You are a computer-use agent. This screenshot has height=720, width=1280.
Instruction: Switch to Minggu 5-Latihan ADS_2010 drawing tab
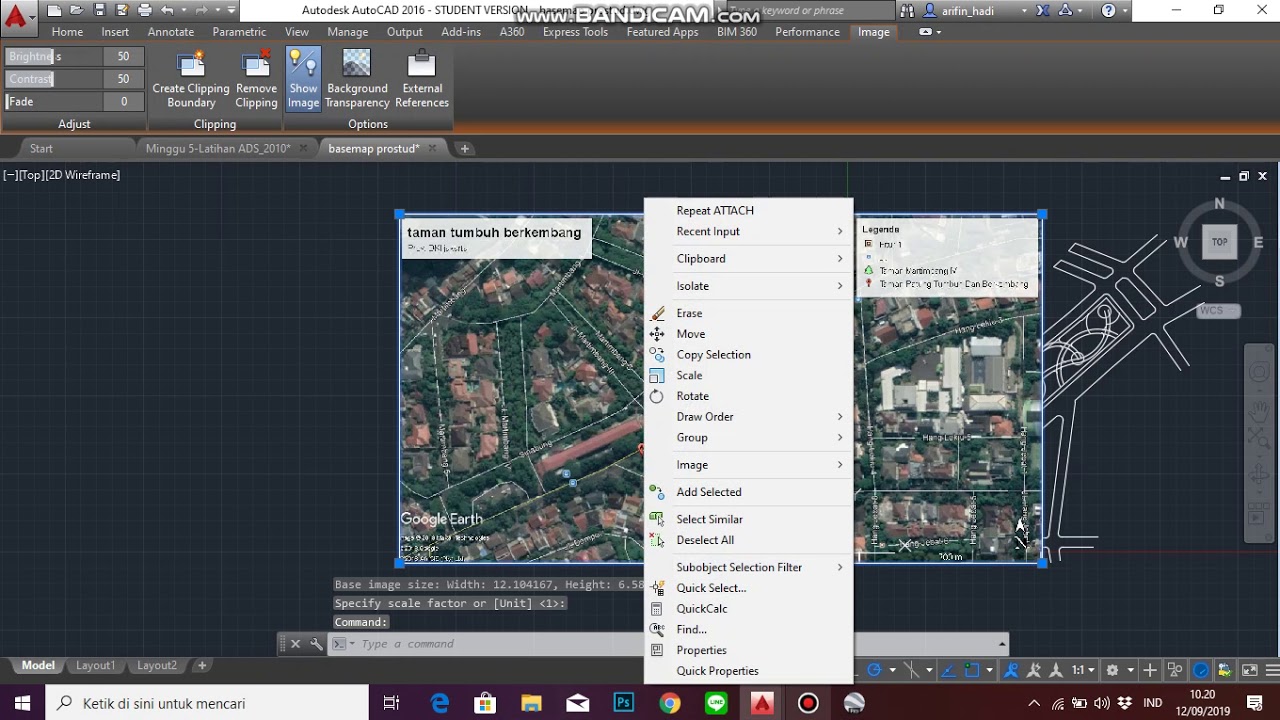pos(218,148)
